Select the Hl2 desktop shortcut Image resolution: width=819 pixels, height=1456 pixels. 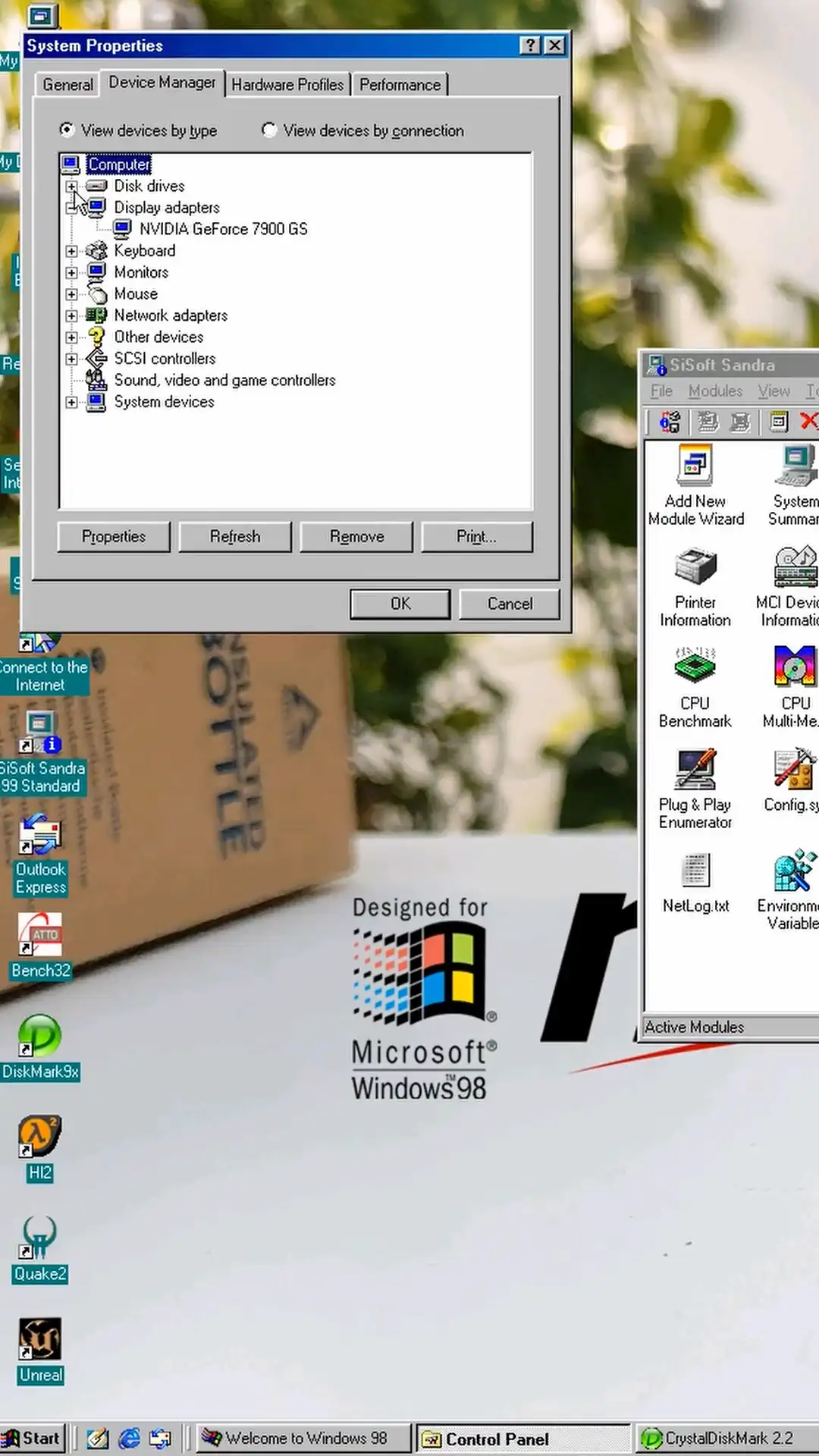click(x=40, y=1149)
